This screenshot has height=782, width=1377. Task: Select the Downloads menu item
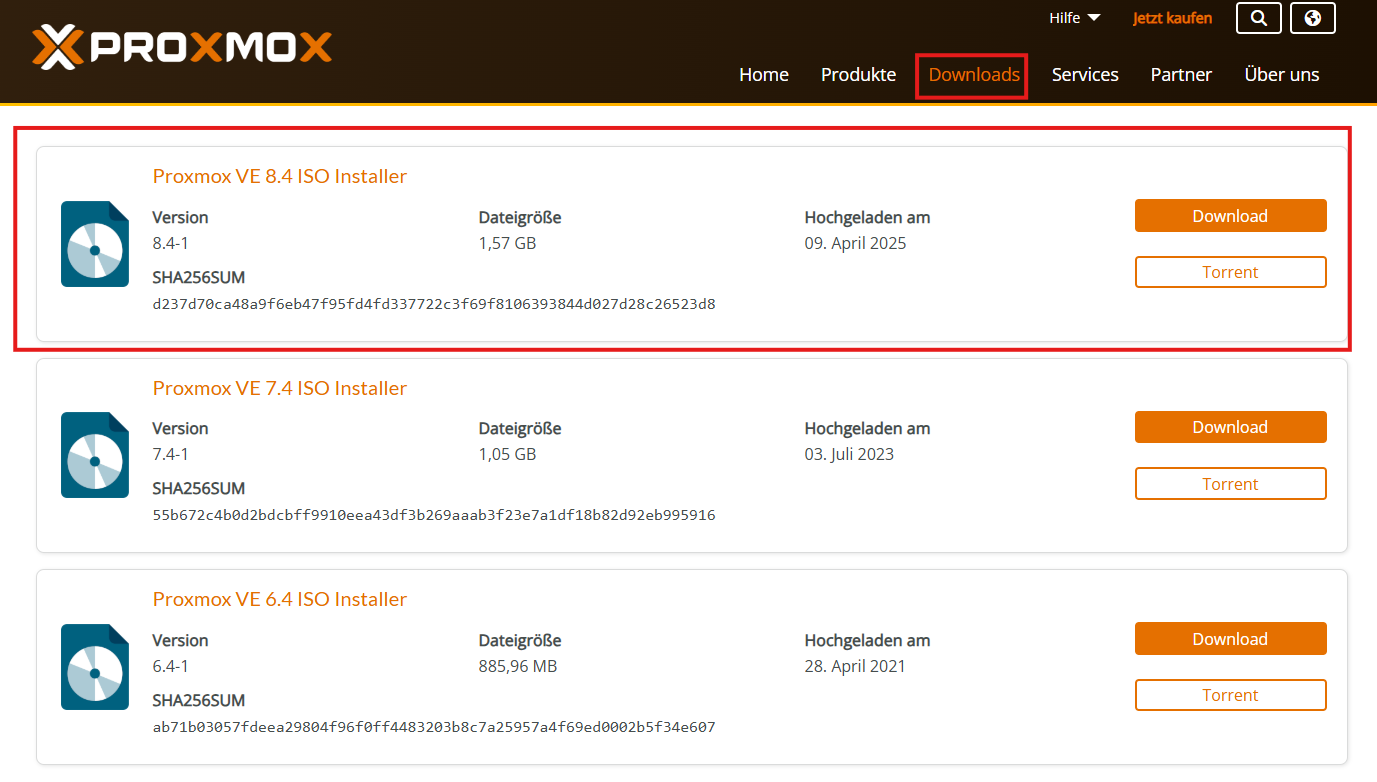974,75
